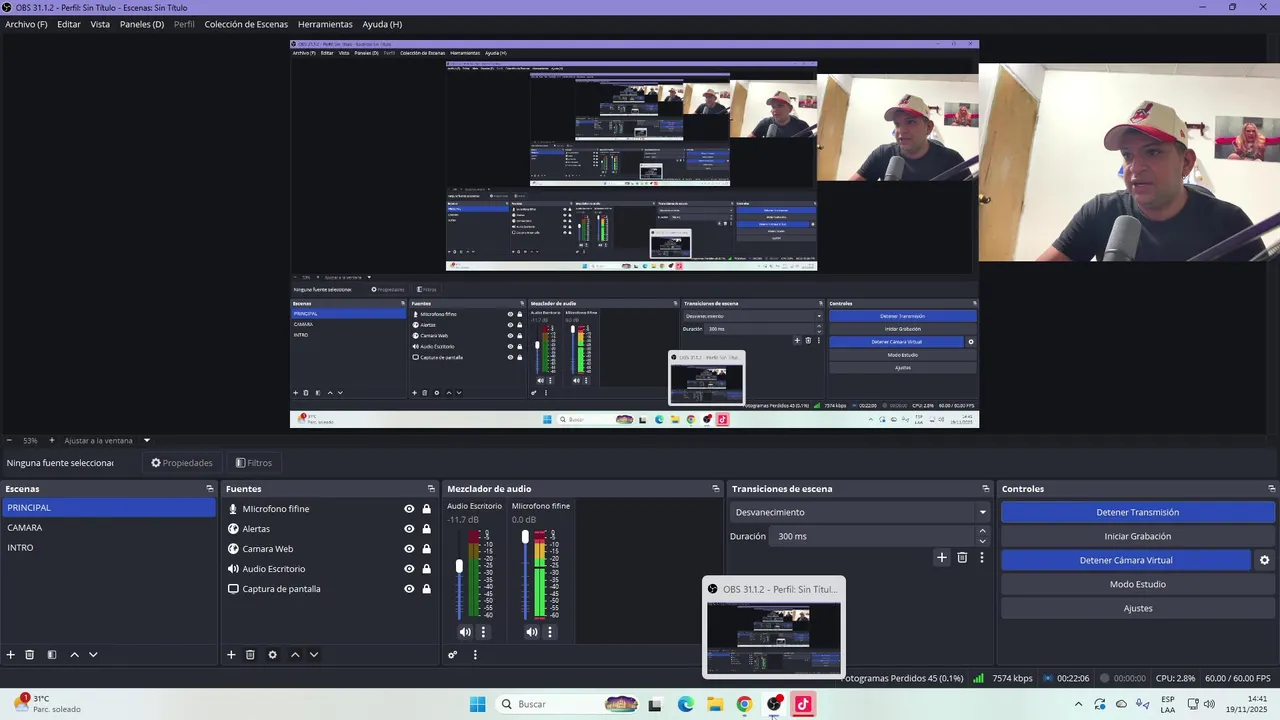Screen dimensions: 1280x720
Task: Open the Colección de Escenas menu
Action: tap(246, 24)
